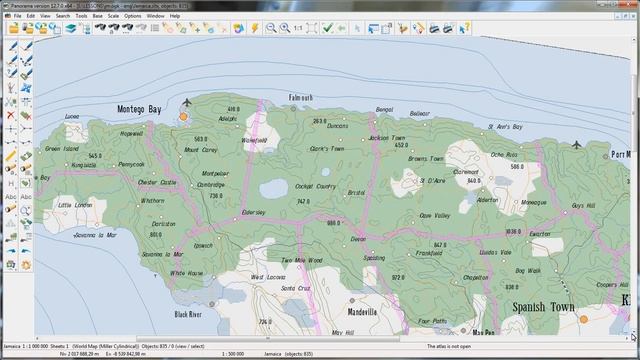
Task: Click the clipboard copy toolbar icon
Action: 387,28
